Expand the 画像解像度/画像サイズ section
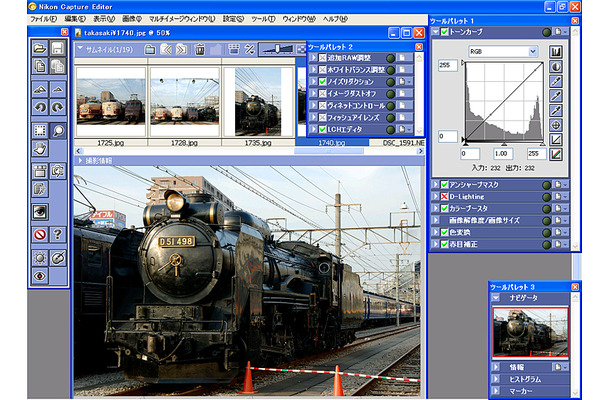Screen dimensions: 610x400 435,220
